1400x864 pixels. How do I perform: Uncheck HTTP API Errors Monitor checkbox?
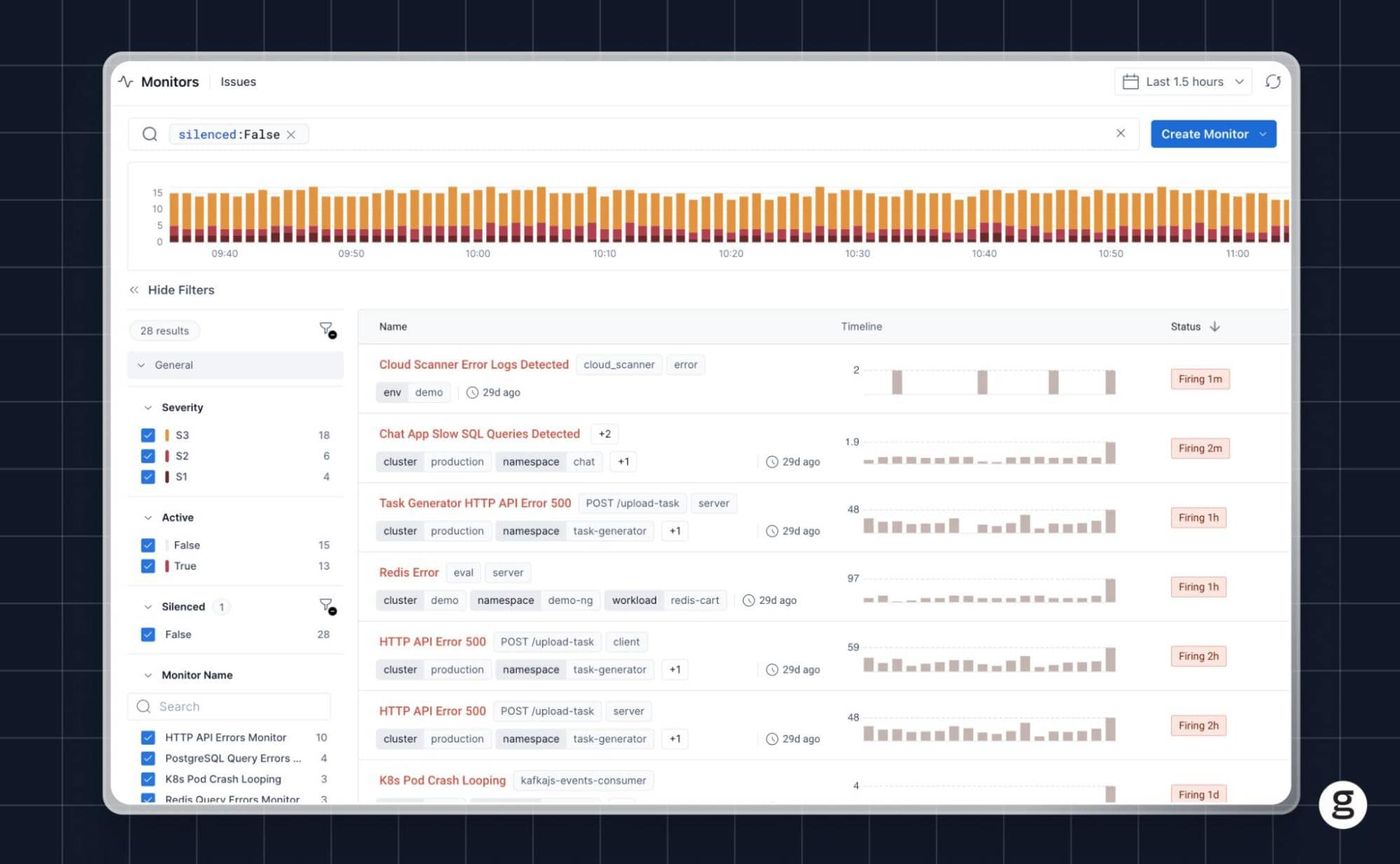coord(148,737)
